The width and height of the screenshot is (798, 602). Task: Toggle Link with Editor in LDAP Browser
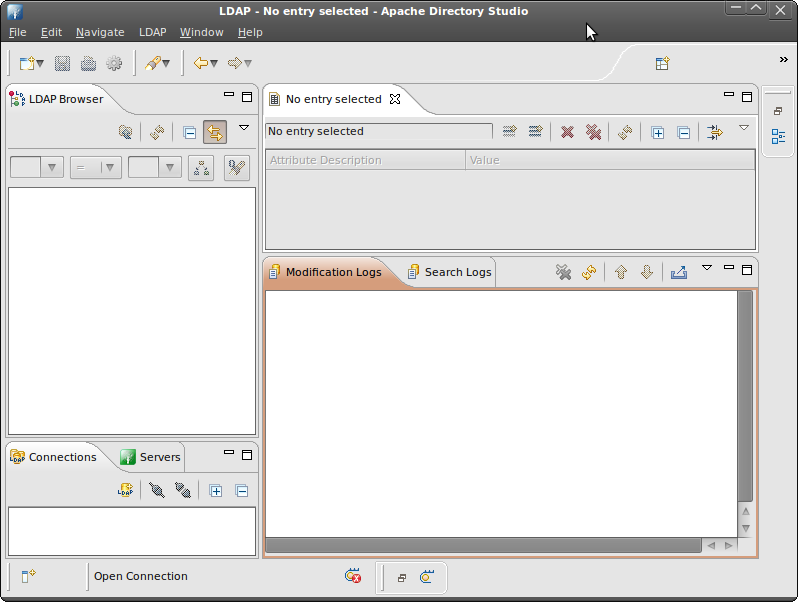coord(215,132)
